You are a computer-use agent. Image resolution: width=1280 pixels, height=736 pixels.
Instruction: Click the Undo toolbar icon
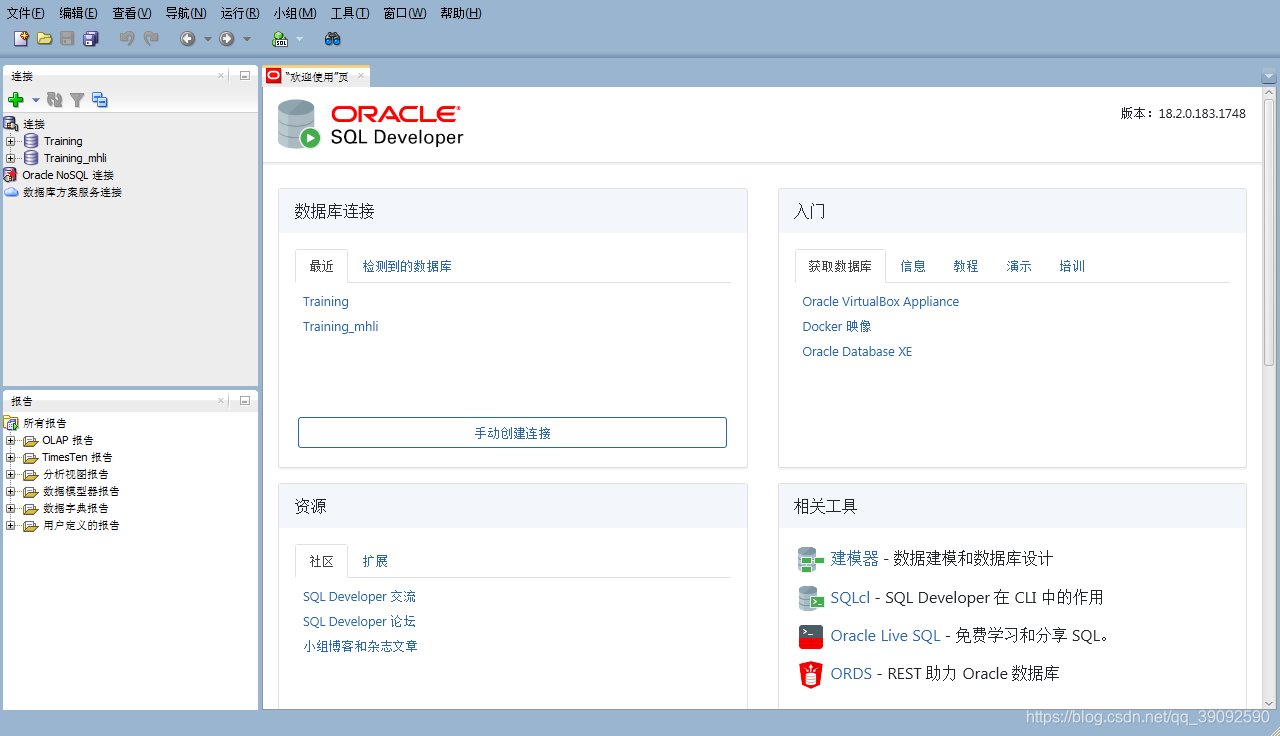coord(127,37)
